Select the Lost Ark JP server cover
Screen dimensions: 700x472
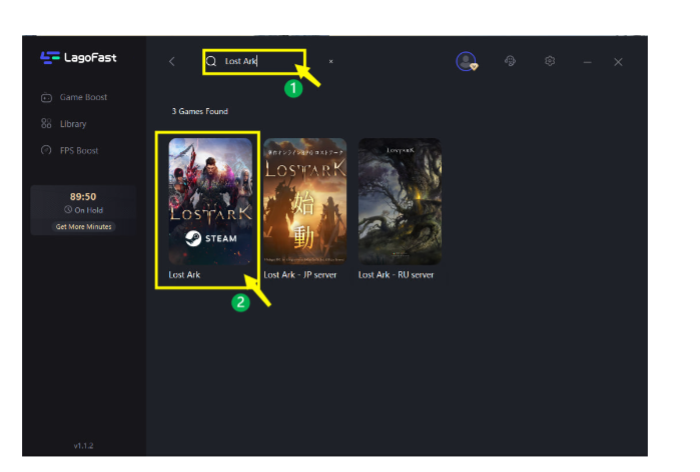pyautogui.click(x=305, y=201)
